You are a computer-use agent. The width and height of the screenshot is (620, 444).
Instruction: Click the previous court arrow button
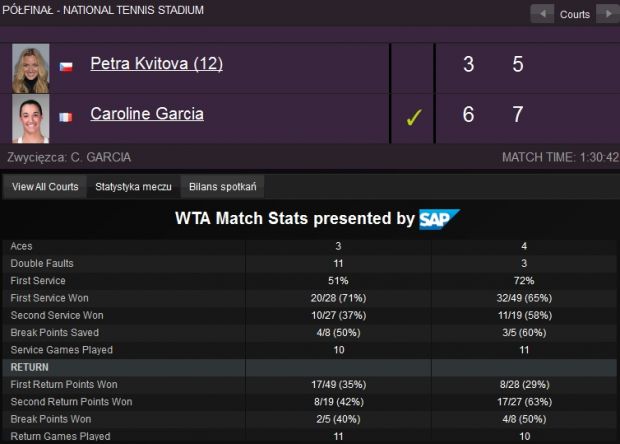point(542,14)
